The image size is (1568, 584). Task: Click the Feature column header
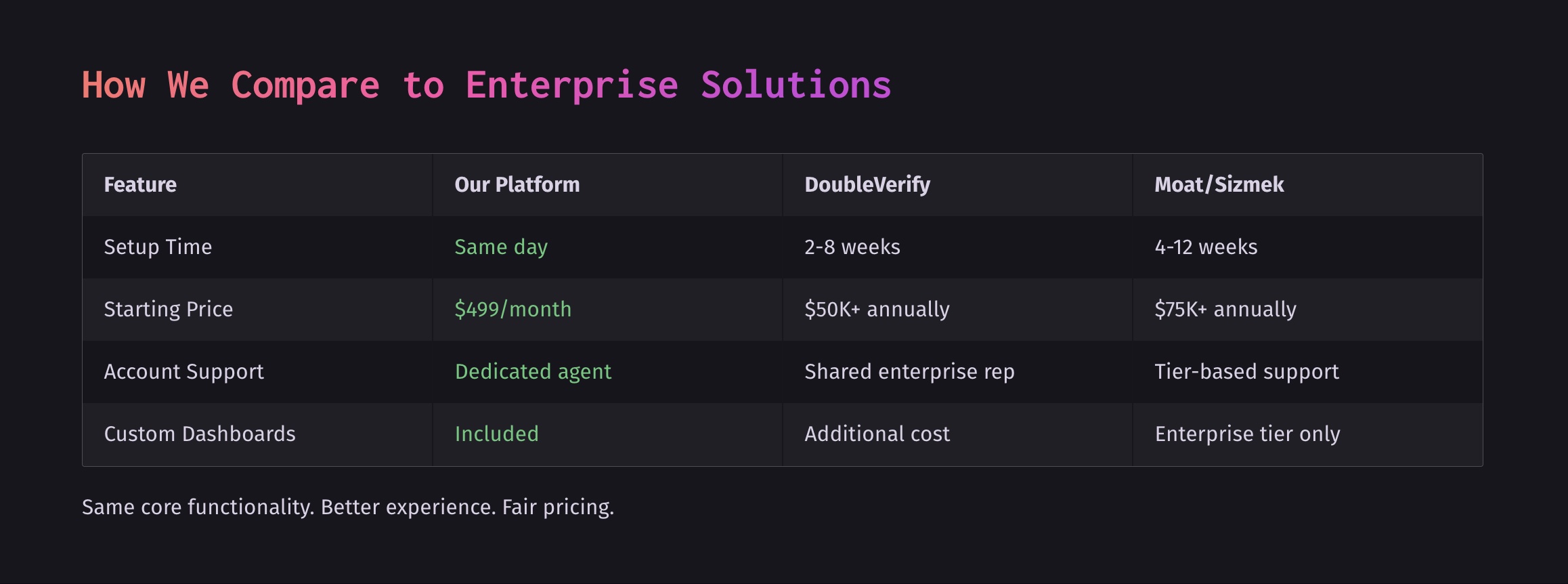point(140,185)
